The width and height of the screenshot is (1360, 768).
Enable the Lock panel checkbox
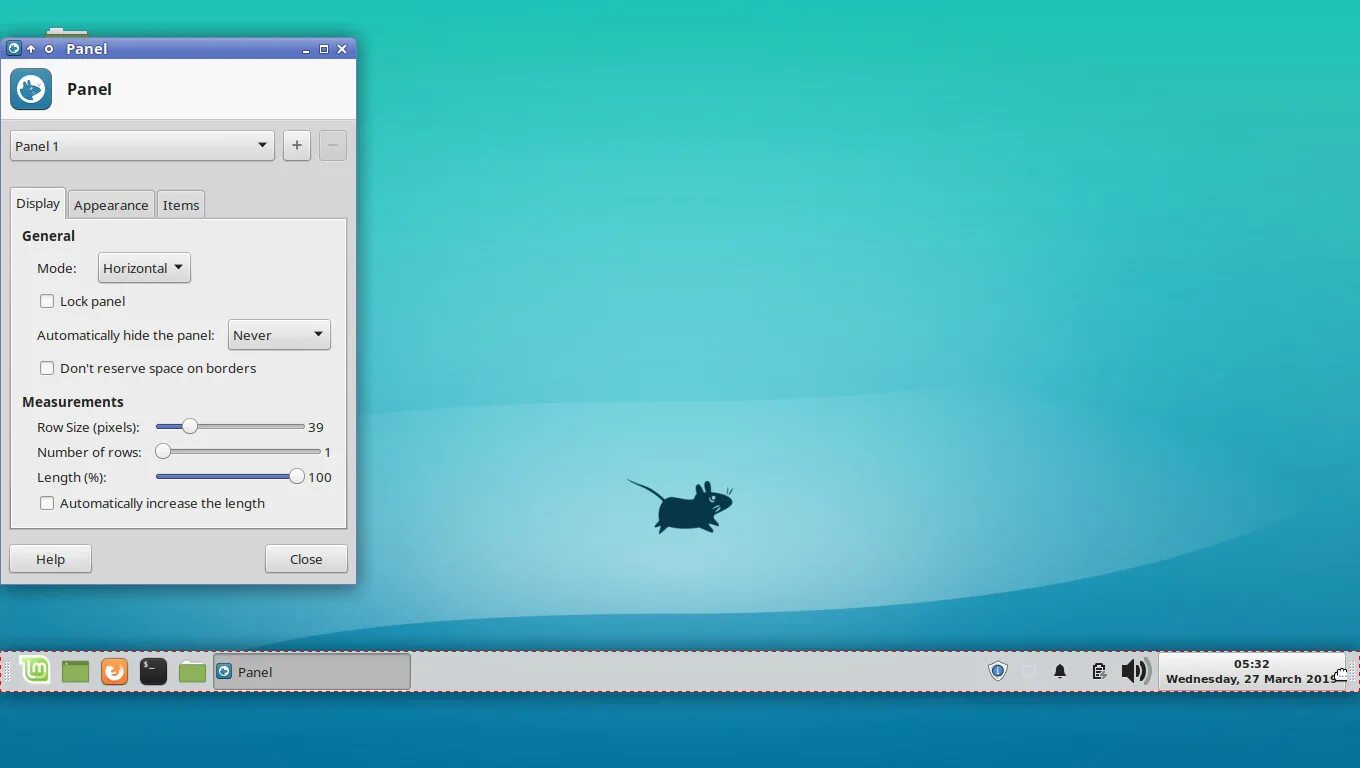click(x=47, y=301)
